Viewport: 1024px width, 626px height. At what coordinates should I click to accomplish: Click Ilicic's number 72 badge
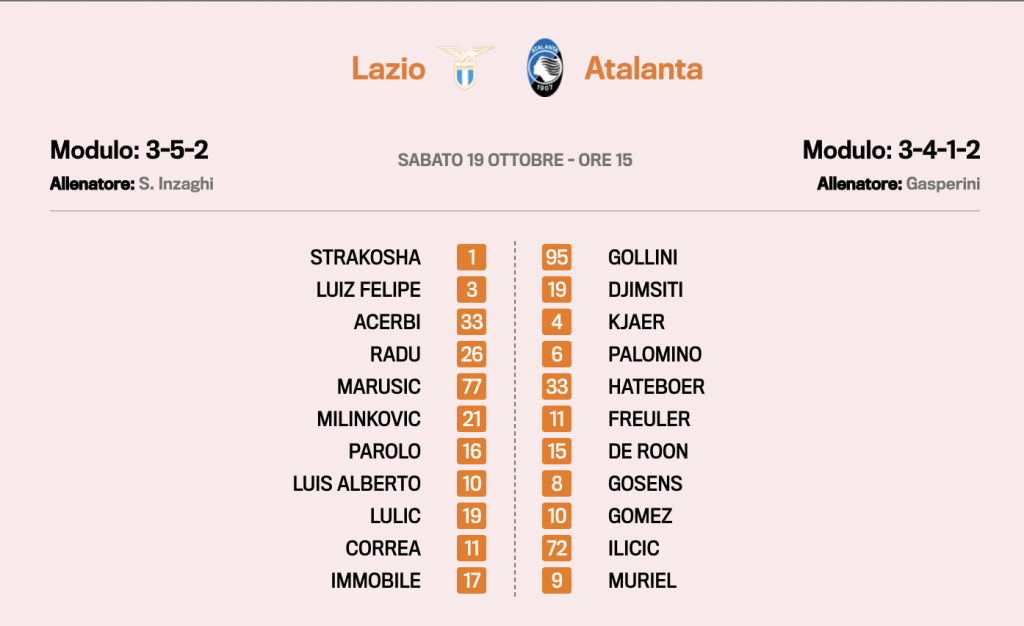[556, 548]
